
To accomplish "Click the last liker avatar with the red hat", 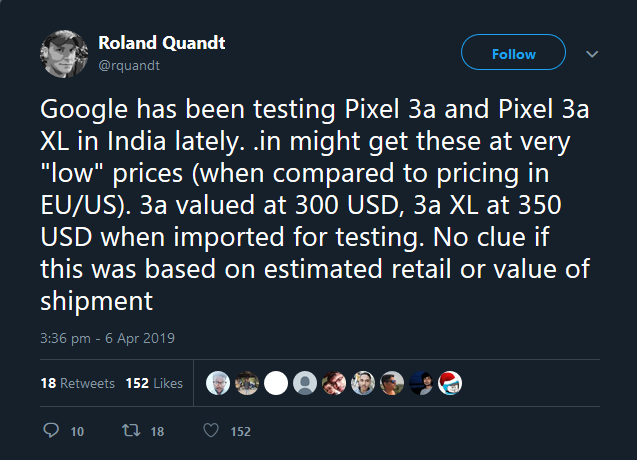I will pos(450,383).
